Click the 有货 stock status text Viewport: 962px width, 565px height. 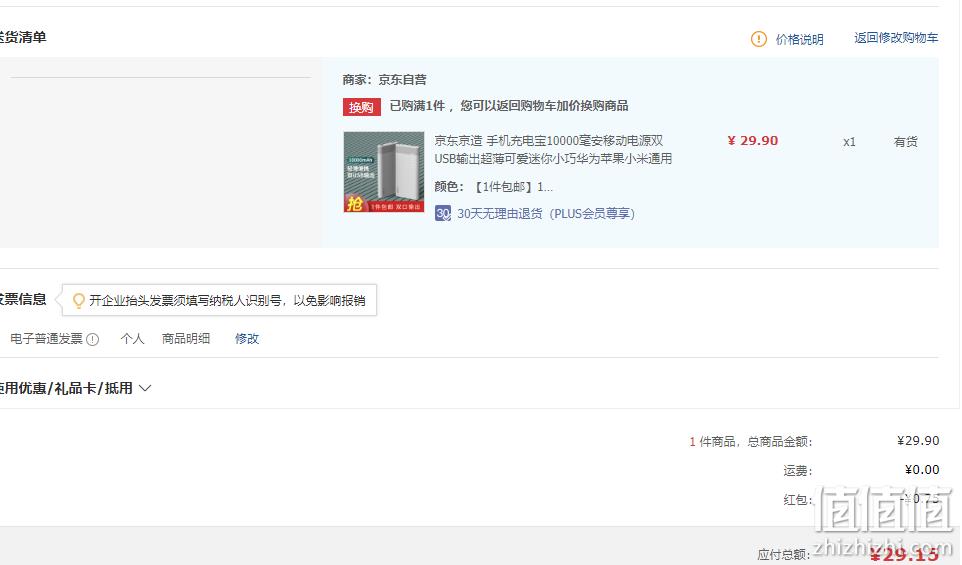coord(906,142)
